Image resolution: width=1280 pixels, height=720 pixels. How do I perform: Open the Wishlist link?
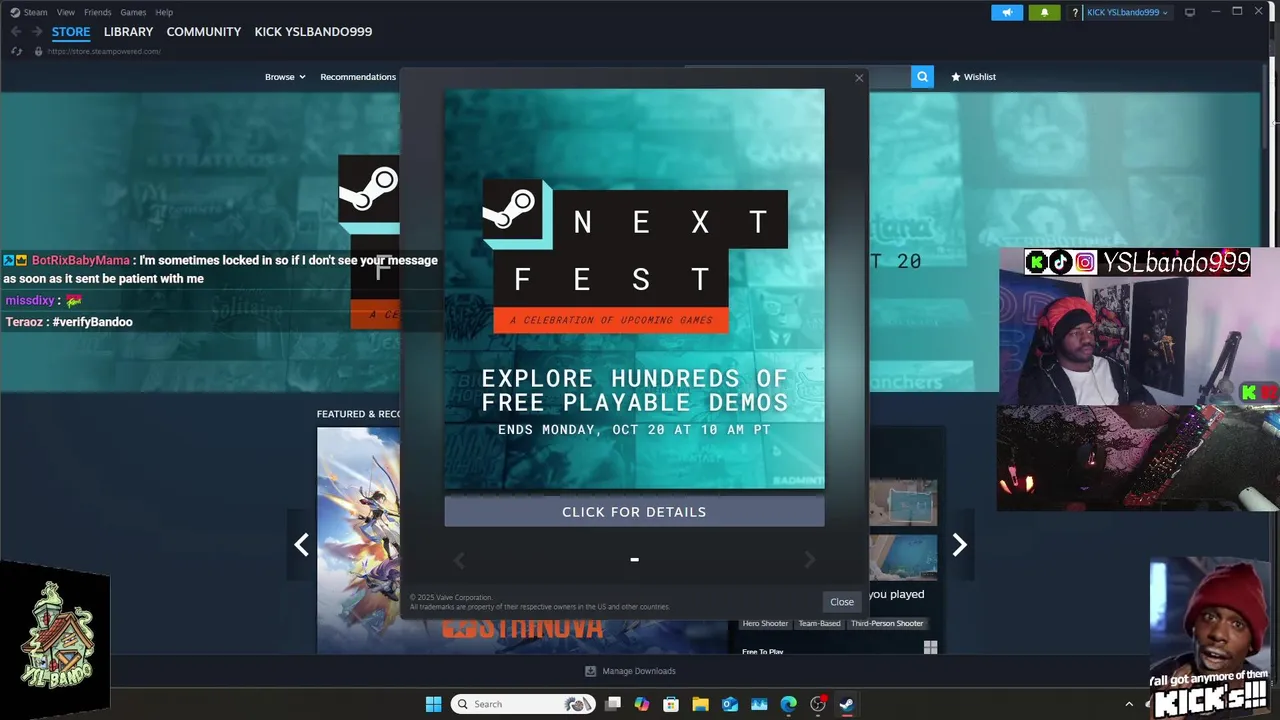973,77
